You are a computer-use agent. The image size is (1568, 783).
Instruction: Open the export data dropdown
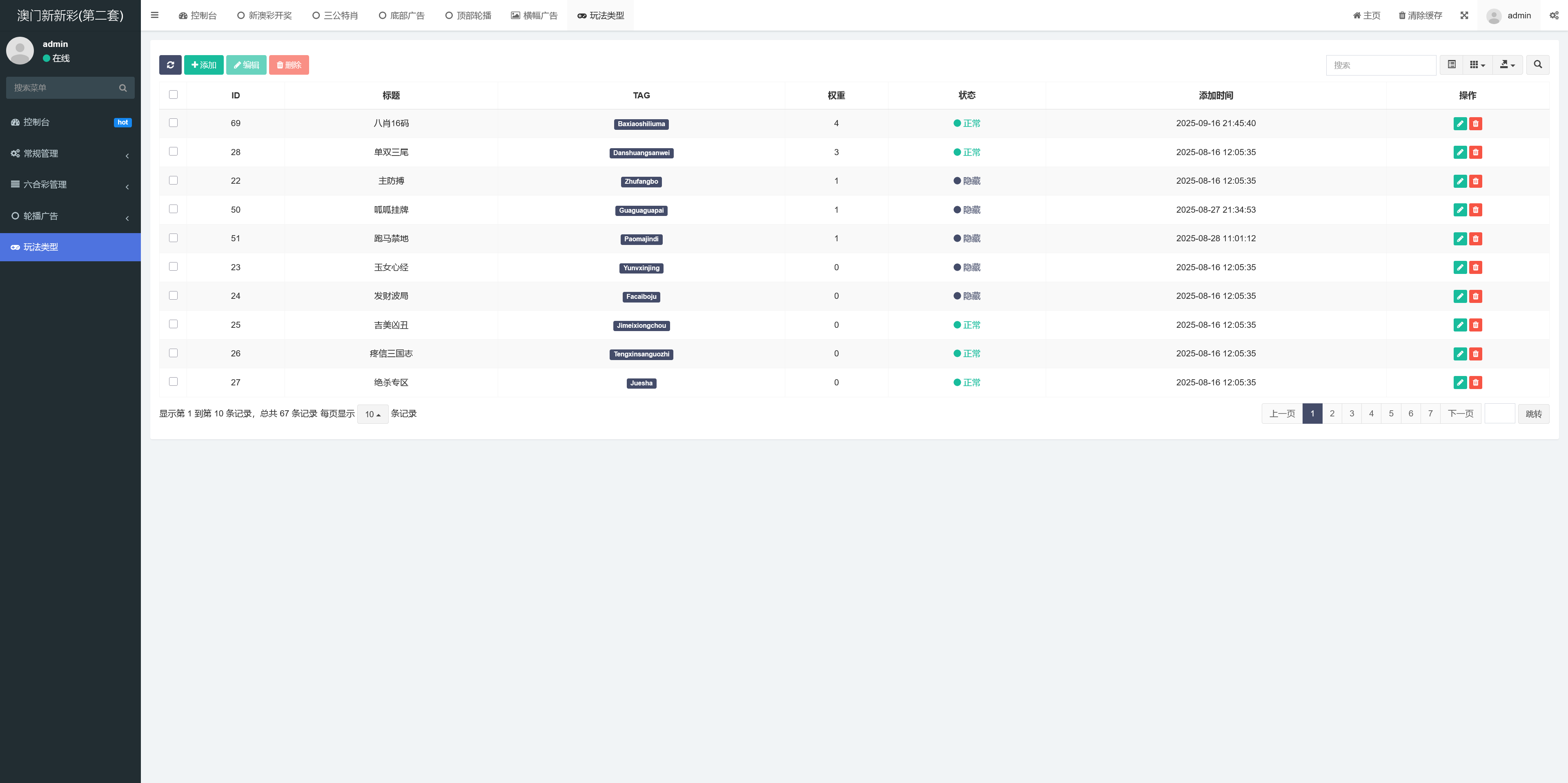(1507, 65)
